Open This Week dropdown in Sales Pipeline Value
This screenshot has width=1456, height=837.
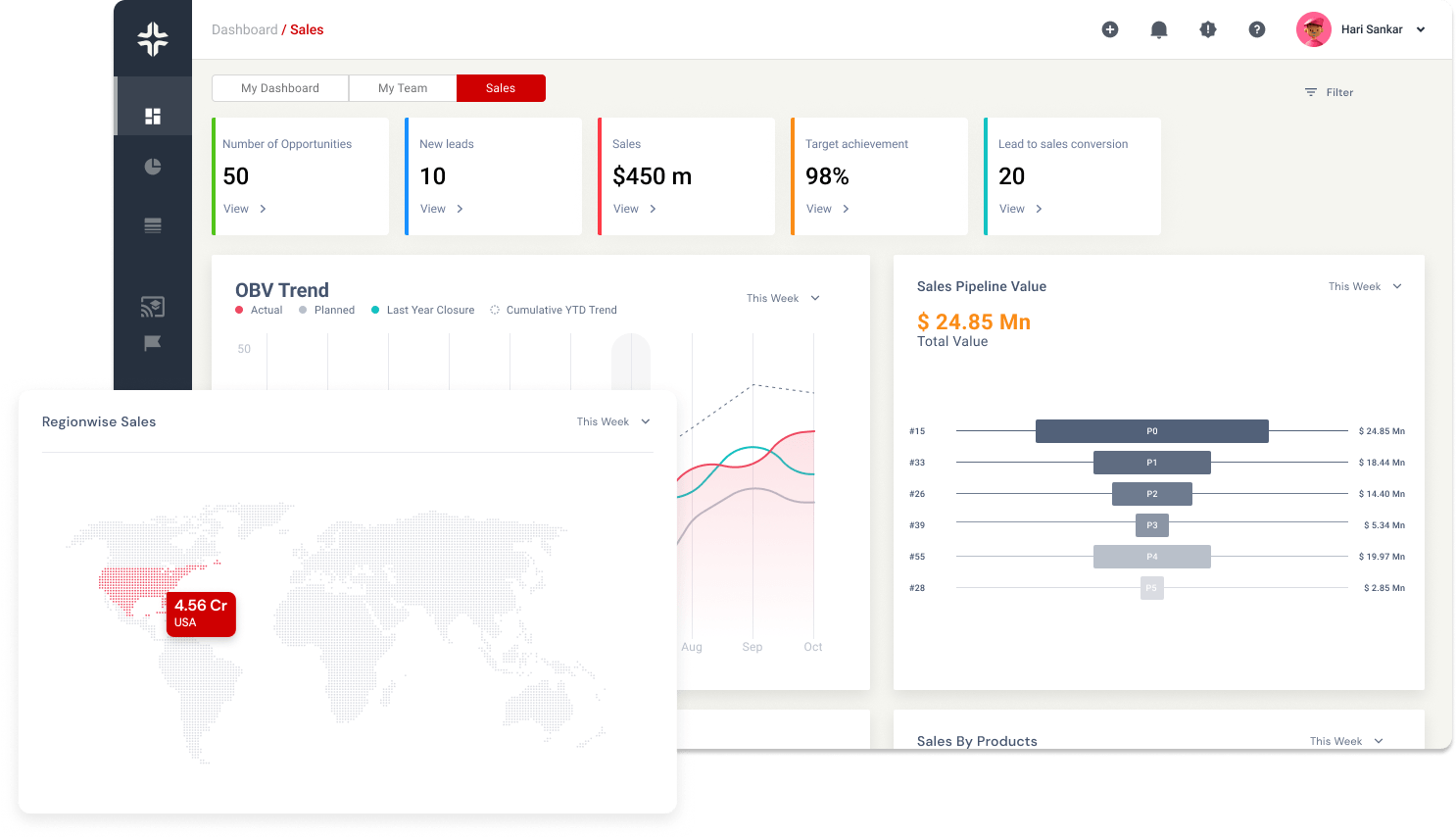[1365, 286]
